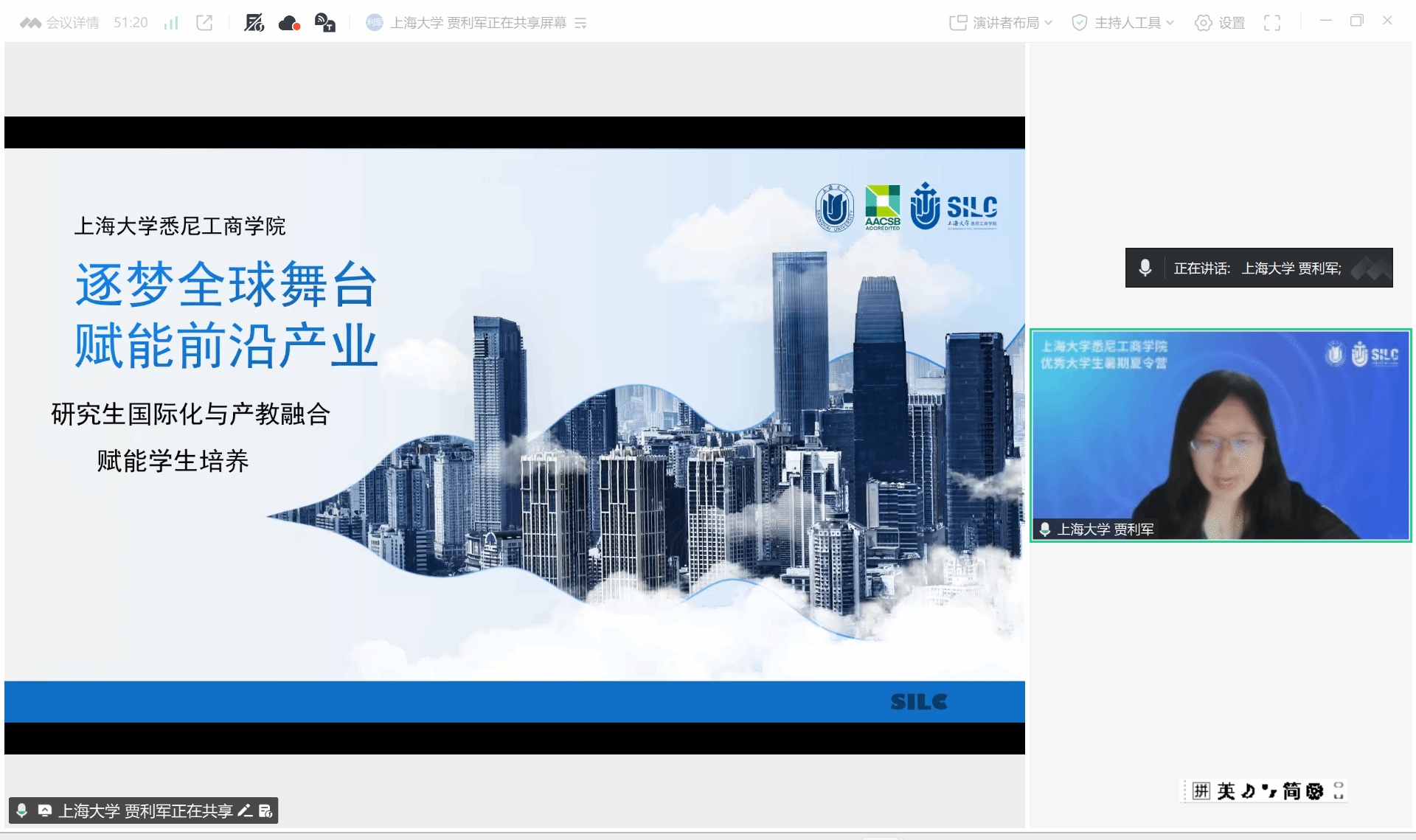Open the 演讲者布局 layout dropdown
Image resolution: width=1416 pixels, height=840 pixels.
point(1001,23)
